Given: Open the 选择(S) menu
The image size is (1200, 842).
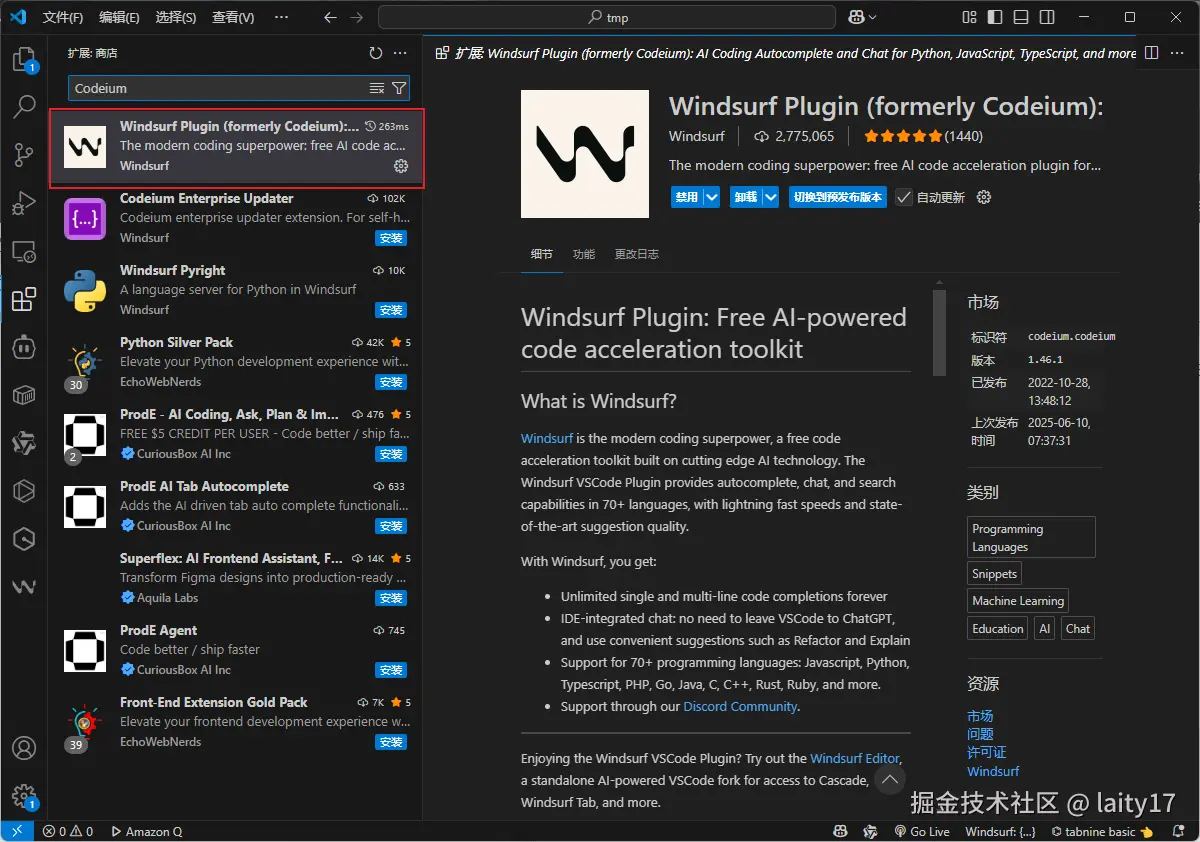Looking at the screenshot, I should 176,17.
